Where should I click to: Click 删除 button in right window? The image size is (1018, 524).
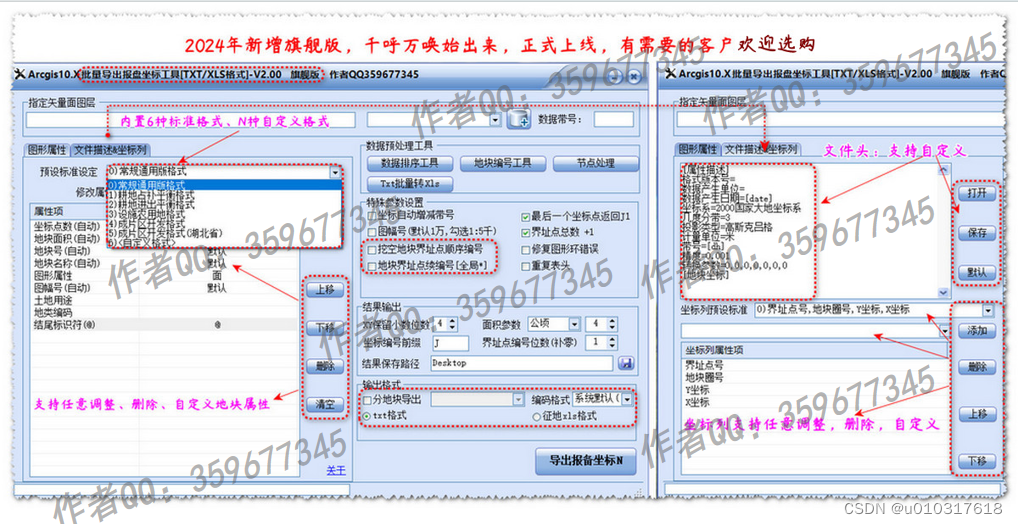coord(977,368)
